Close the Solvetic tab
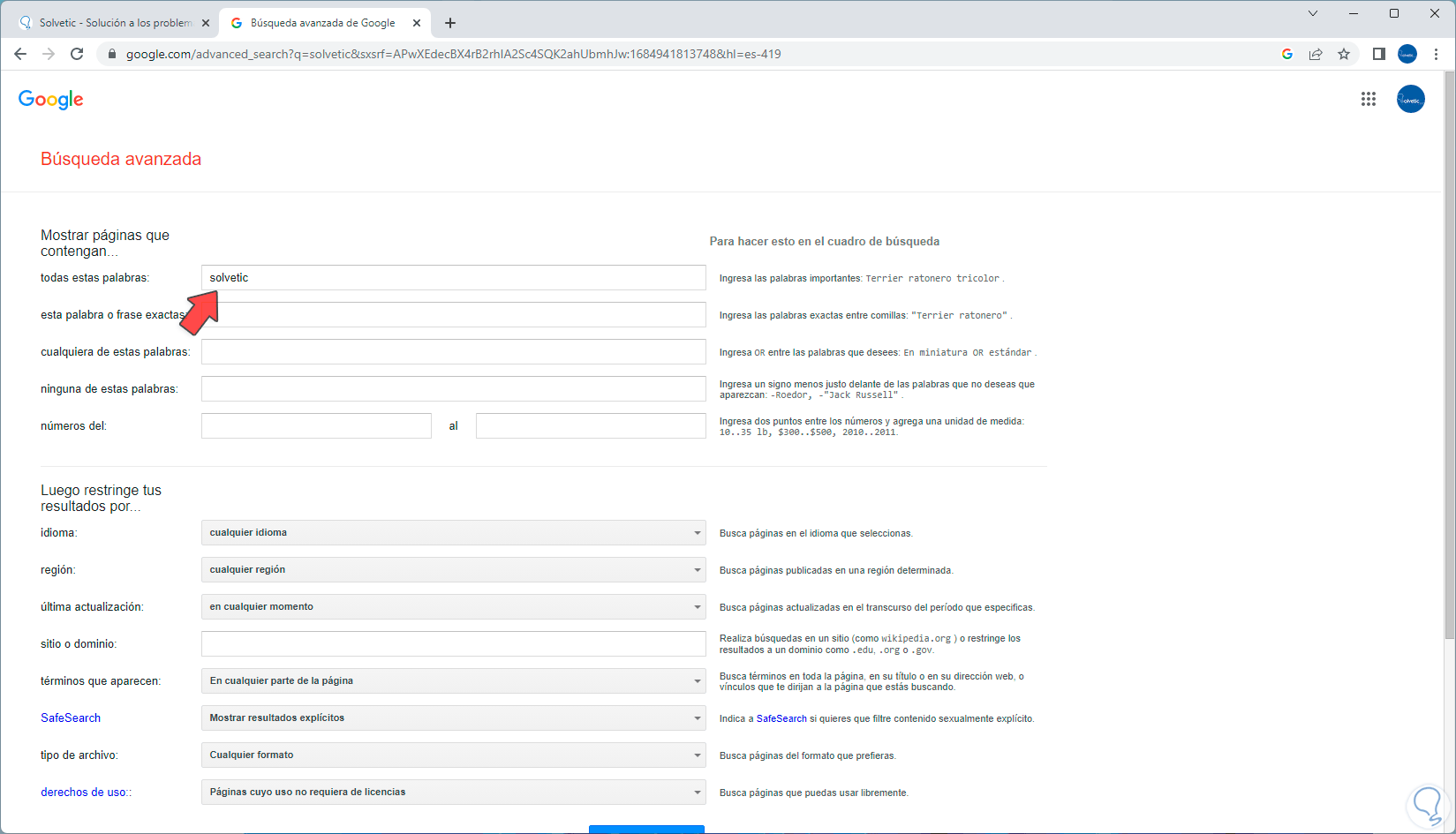This screenshot has height=834, width=1456. pyautogui.click(x=206, y=23)
